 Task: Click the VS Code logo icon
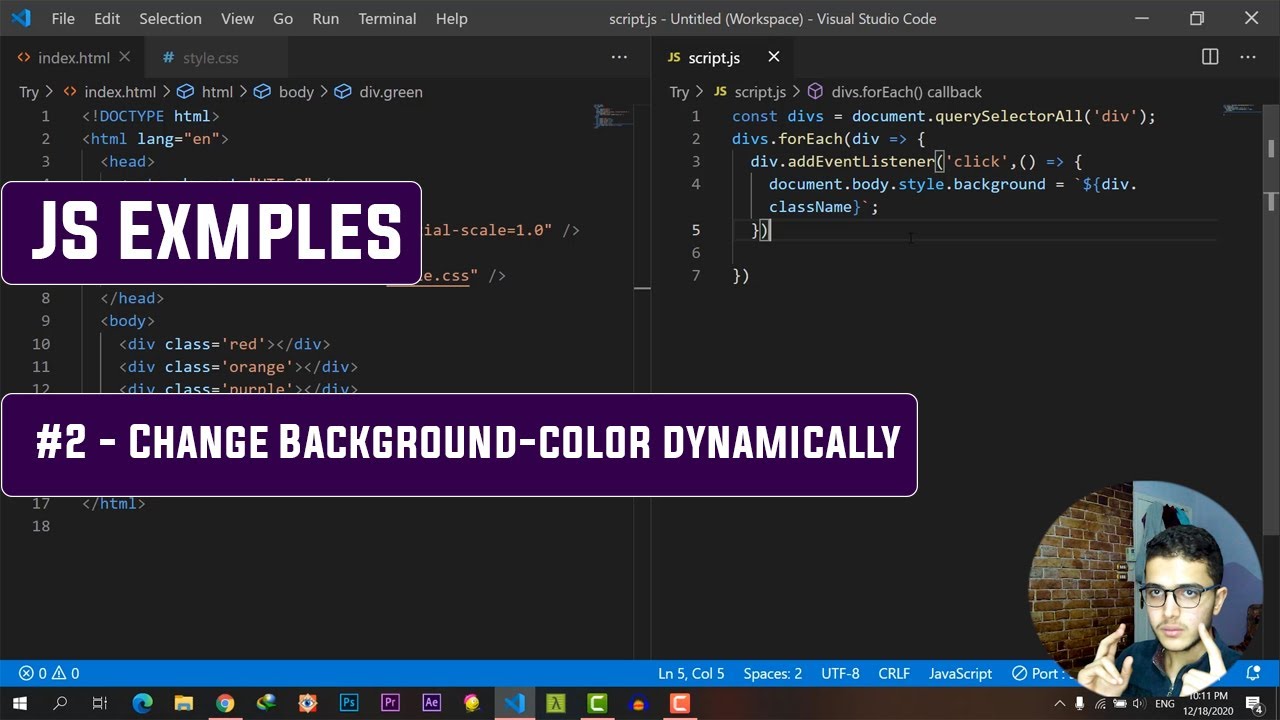click(x=21, y=18)
